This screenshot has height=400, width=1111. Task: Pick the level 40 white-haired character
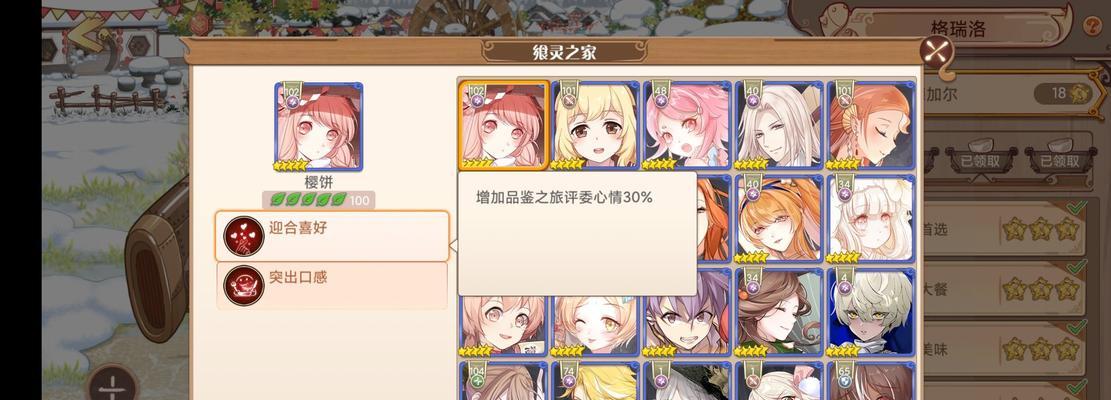(x=779, y=125)
